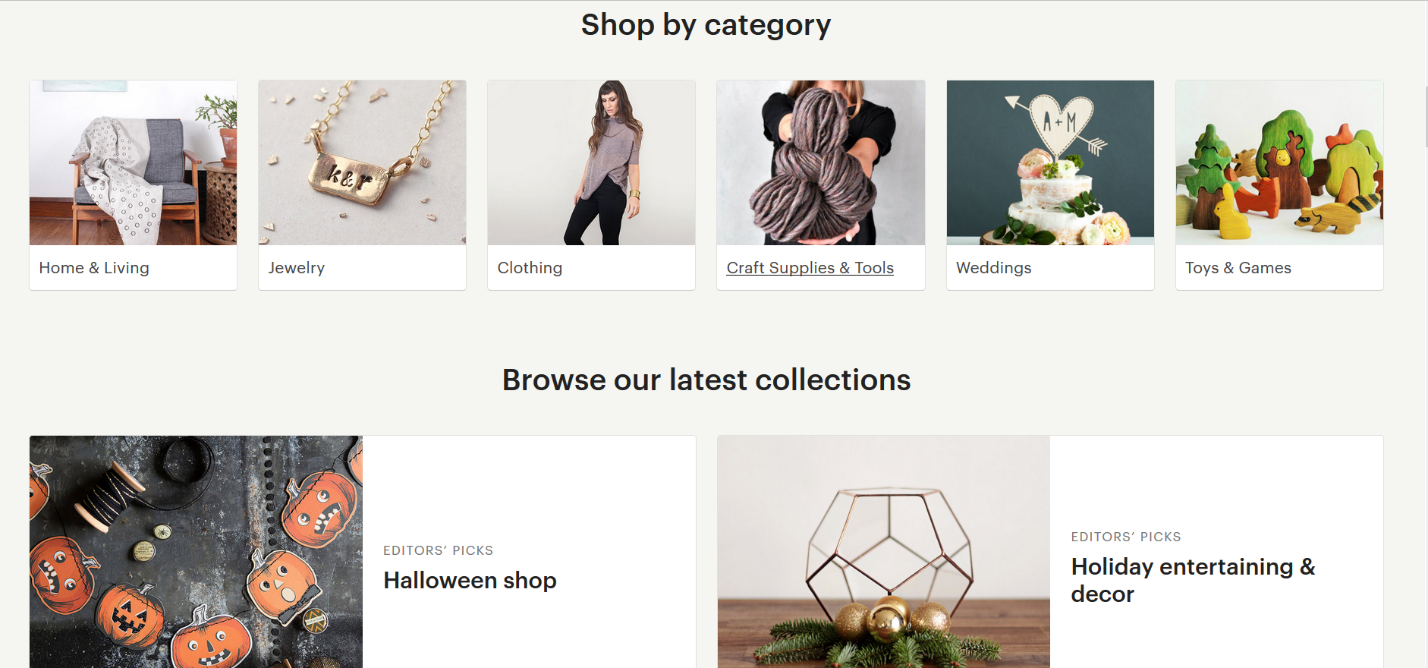This screenshot has width=1428, height=668.
Task: Click Editors' Picks above Holiday entertaining
Action: [1126, 537]
